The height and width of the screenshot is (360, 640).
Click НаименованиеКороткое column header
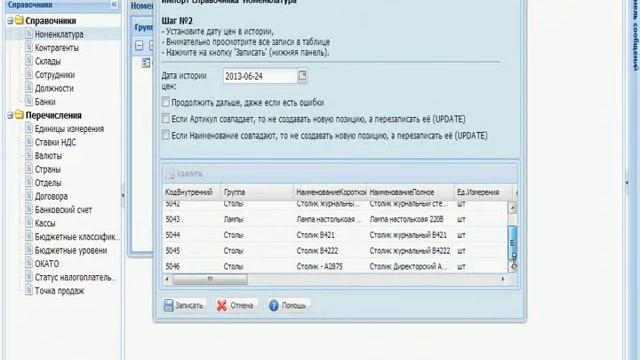(330, 192)
